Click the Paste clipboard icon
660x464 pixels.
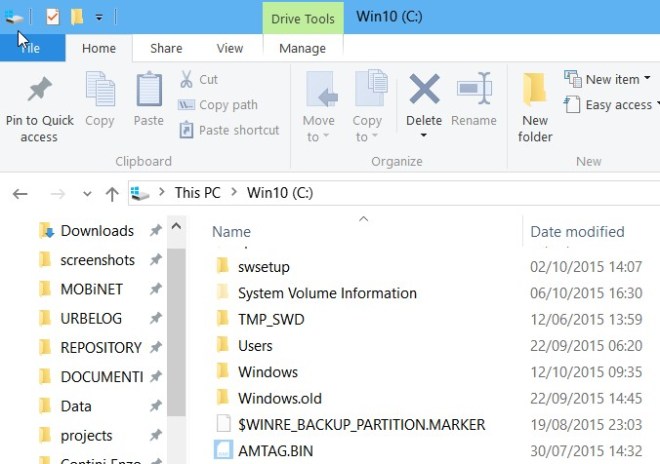tap(149, 89)
